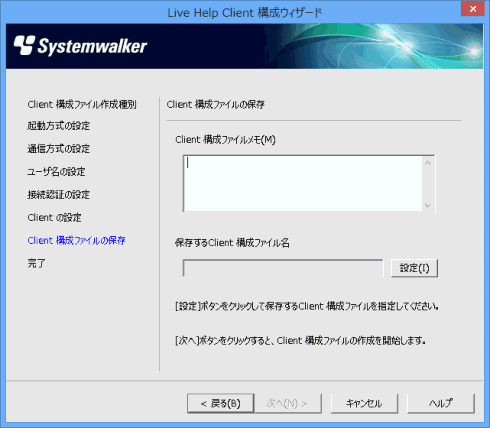The height and width of the screenshot is (428, 490).
Task: Click the [設定]ボタン instruction text
Action: [307, 306]
